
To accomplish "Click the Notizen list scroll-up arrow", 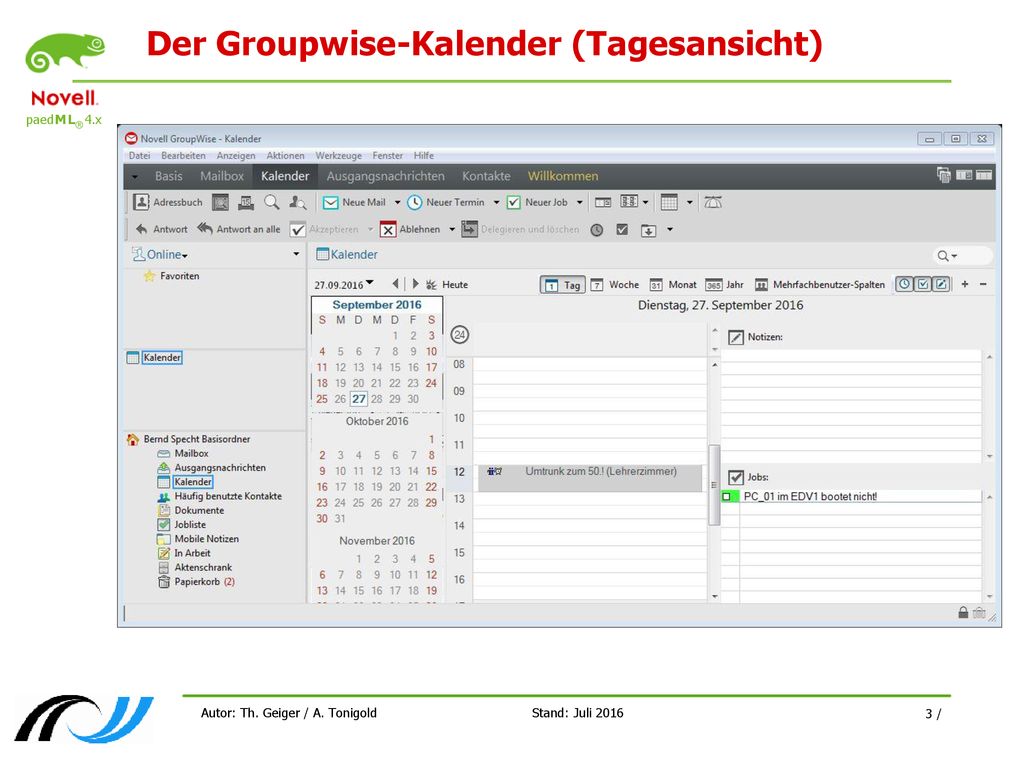I will click(989, 357).
